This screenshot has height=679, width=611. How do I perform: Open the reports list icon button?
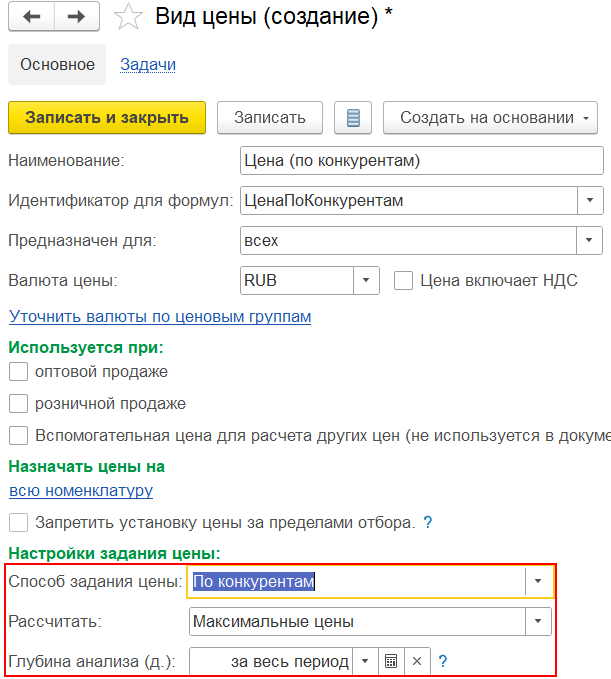point(352,118)
